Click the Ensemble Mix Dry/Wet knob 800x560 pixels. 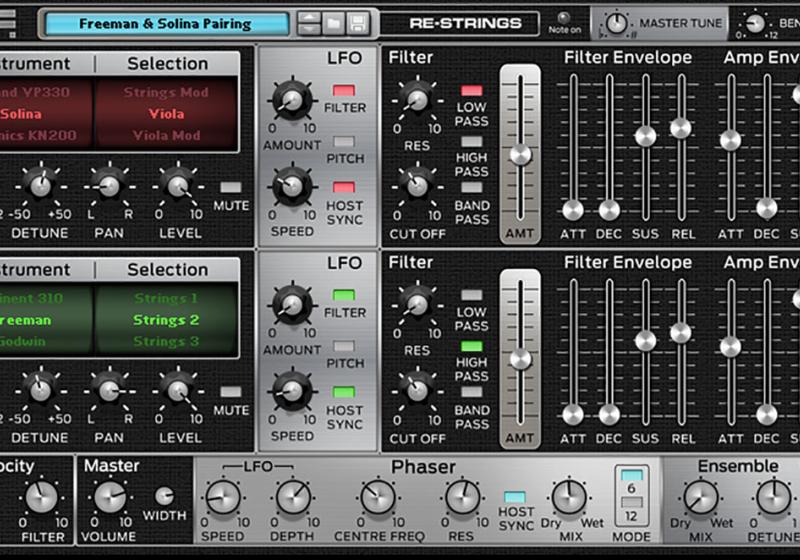point(700,496)
